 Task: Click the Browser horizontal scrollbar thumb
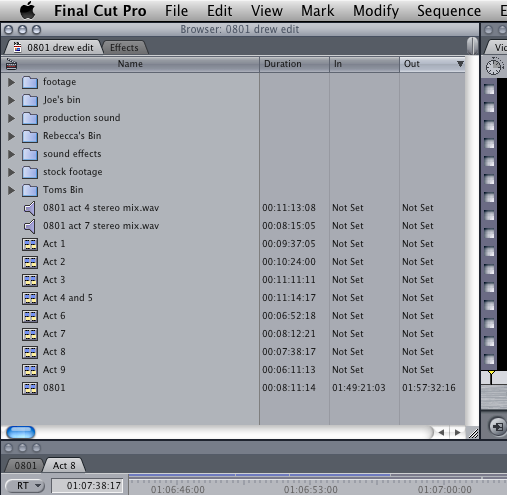pyautogui.click(x=21, y=432)
